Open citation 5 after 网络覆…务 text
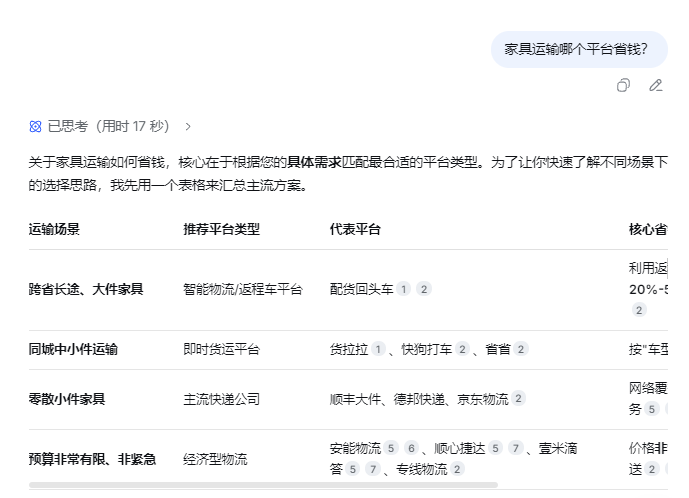The height and width of the screenshot is (498, 689). [x=652, y=409]
